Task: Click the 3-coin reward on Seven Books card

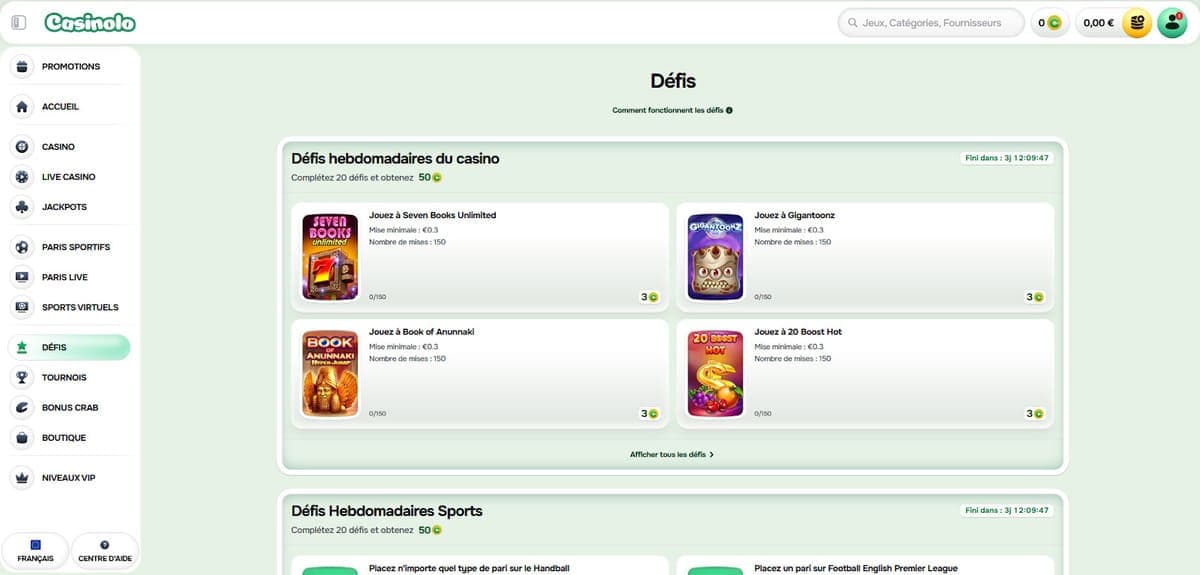Action: (650, 297)
